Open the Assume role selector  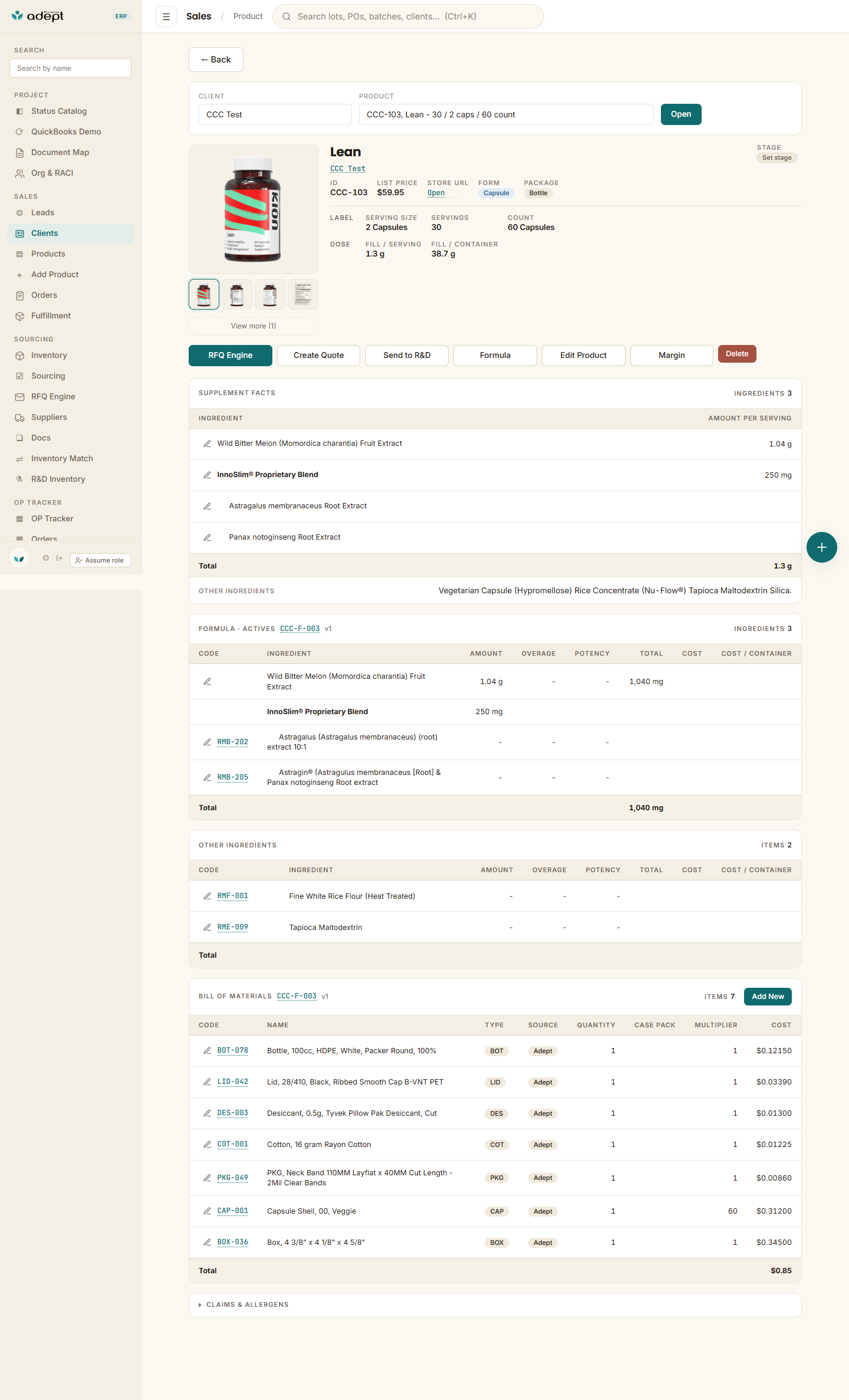tap(100, 560)
